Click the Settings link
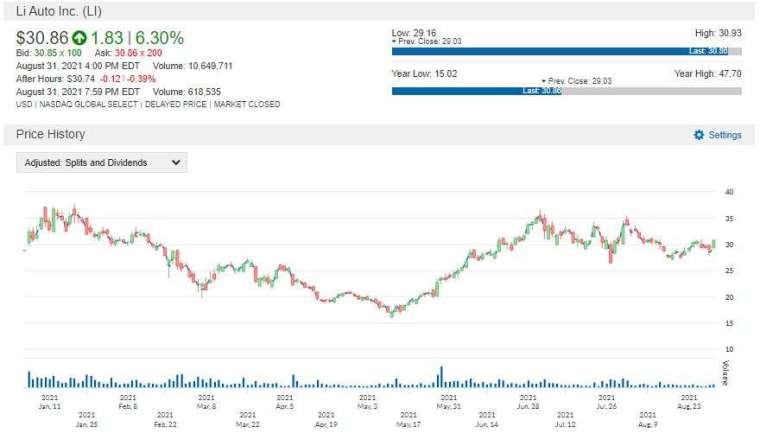The width and height of the screenshot is (760, 433). click(x=725, y=135)
